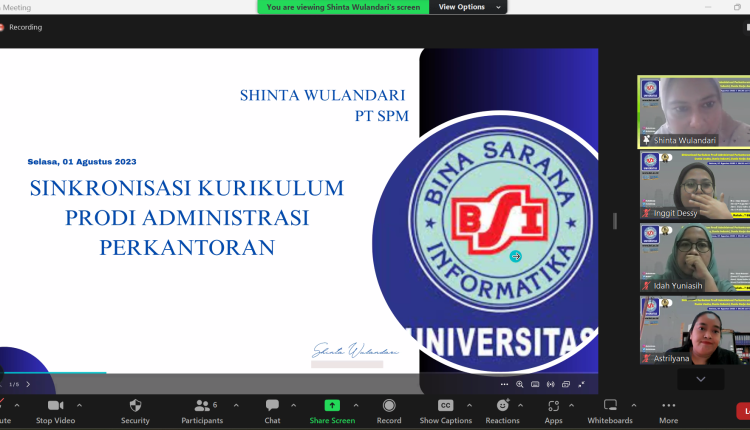Click the Shinta Wulandari signature on the slide
750x430 pixels.
(x=355, y=351)
